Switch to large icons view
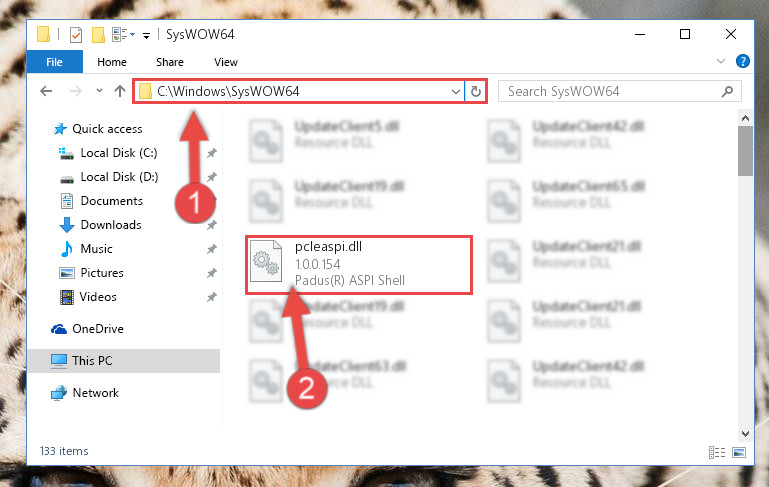Image resolution: width=769 pixels, height=487 pixels. tap(739, 452)
